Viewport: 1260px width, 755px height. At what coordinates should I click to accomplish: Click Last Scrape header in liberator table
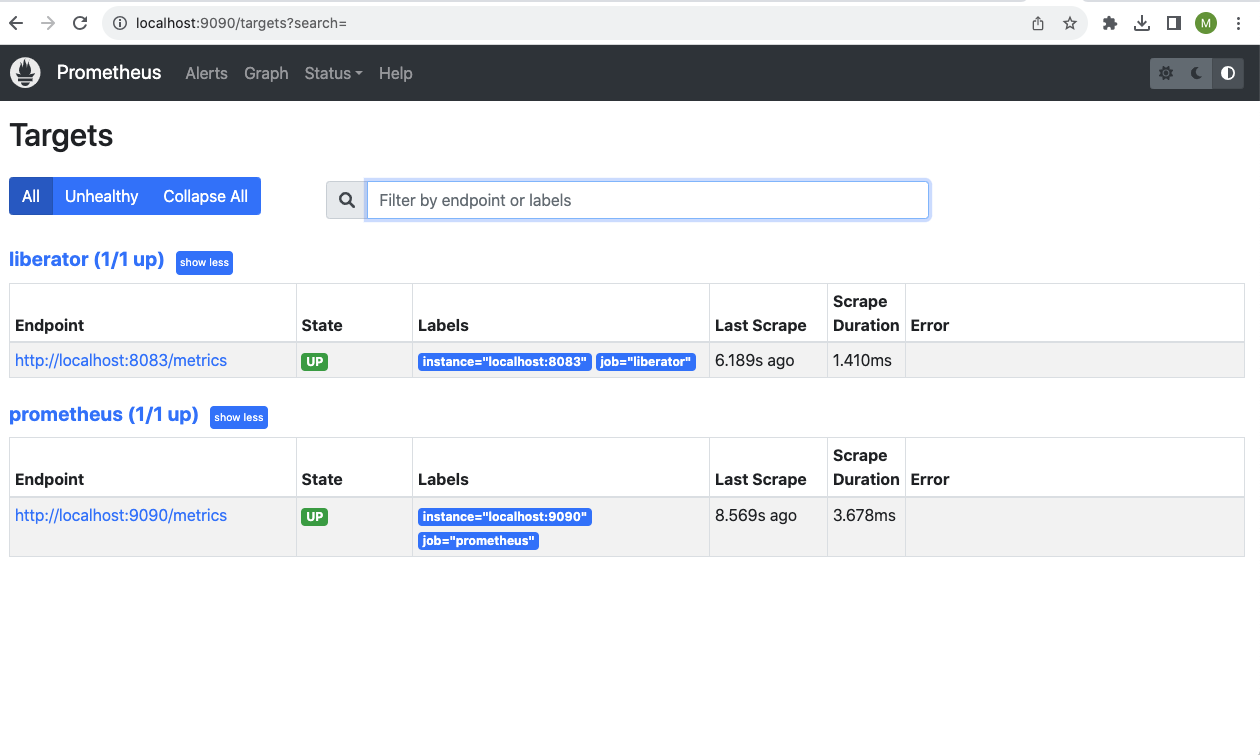pyautogui.click(x=761, y=325)
